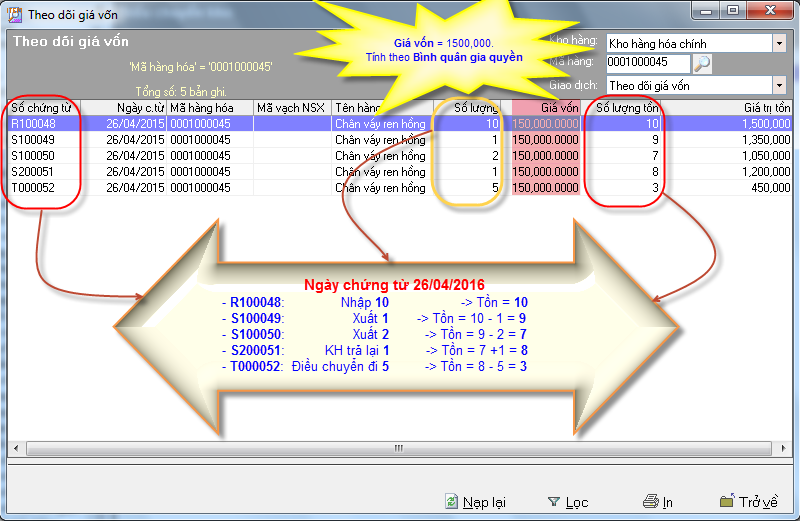Click the Trở về folder icon
This screenshot has width=800, height=521.
(727, 501)
